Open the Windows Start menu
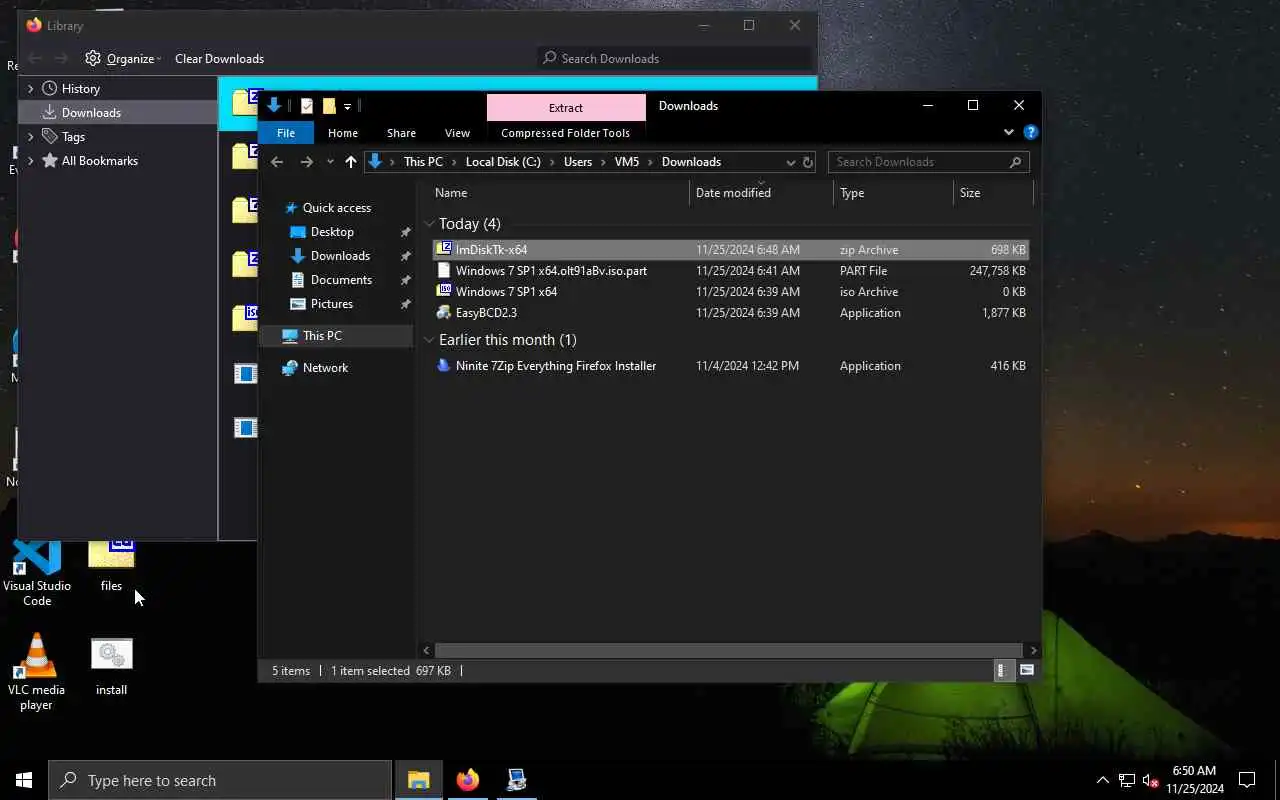Image resolution: width=1280 pixels, height=800 pixels. click(24, 780)
